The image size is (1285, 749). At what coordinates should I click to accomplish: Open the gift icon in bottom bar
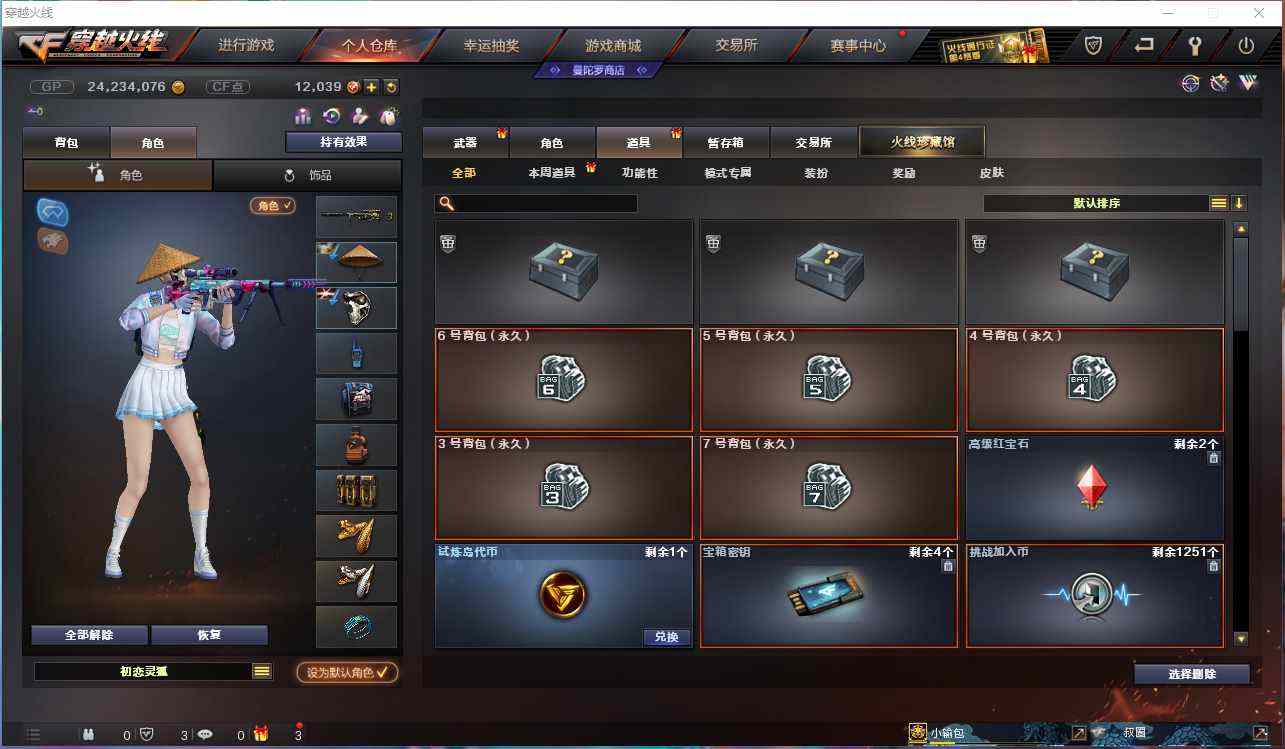[x=261, y=734]
